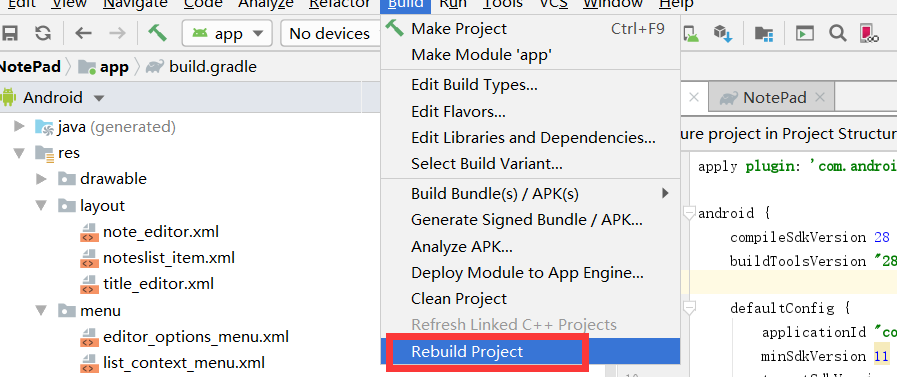Viewport: 897px width, 377px height.
Task: Open the Search Everywhere magnifier icon
Action: 838,33
